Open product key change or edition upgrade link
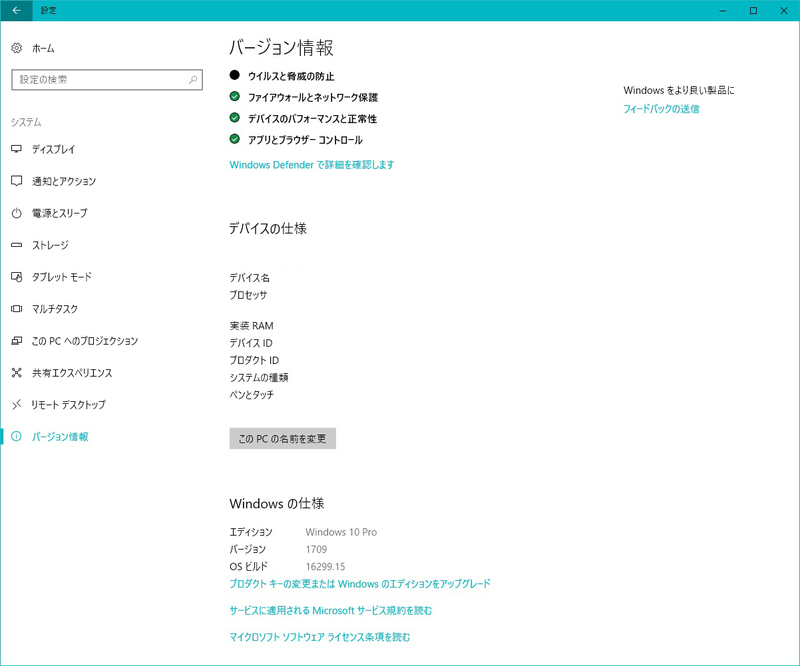Viewport: 800px width, 666px height. [x=360, y=584]
